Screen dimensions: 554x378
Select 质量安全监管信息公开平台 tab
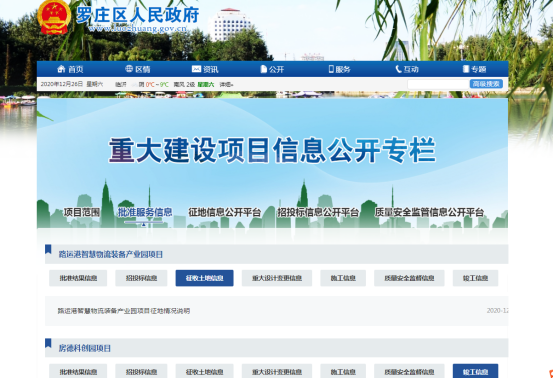click(x=429, y=212)
